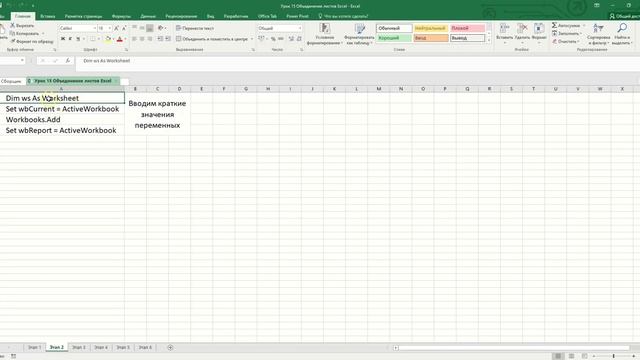Apply the red font color

coord(120,39)
